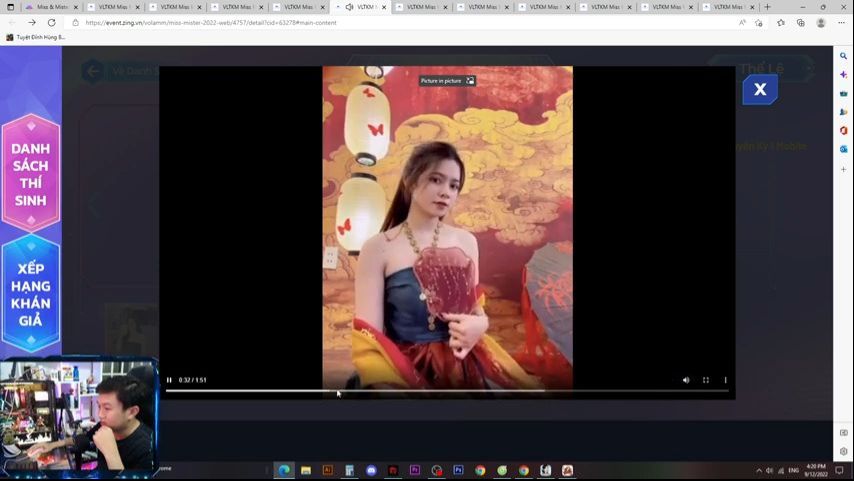Close the video popup with blue X
Viewport: 854px width, 481px height.
click(760, 90)
